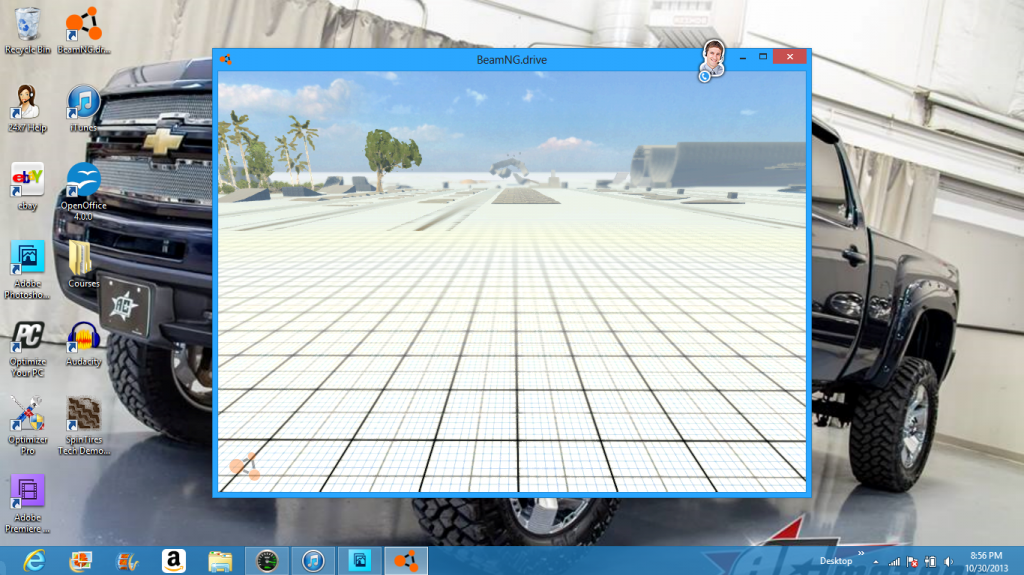This screenshot has height=575, width=1024.
Task: Select the 24x7 Help desktop shortcut
Action: (x=27, y=108)
